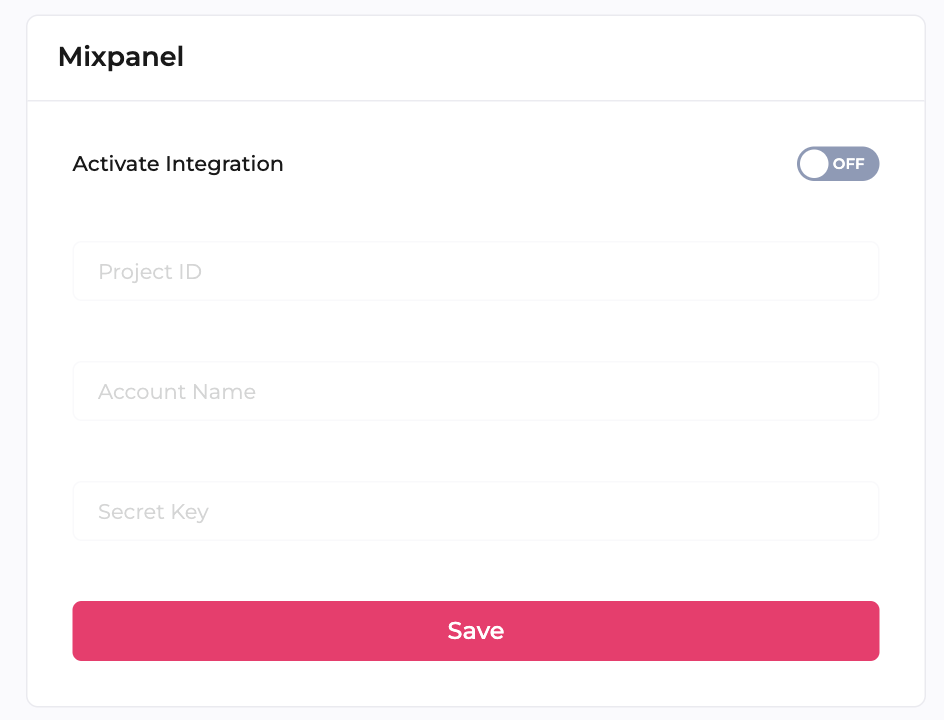Click the Secret Key placeholder text

coord(153,512)
